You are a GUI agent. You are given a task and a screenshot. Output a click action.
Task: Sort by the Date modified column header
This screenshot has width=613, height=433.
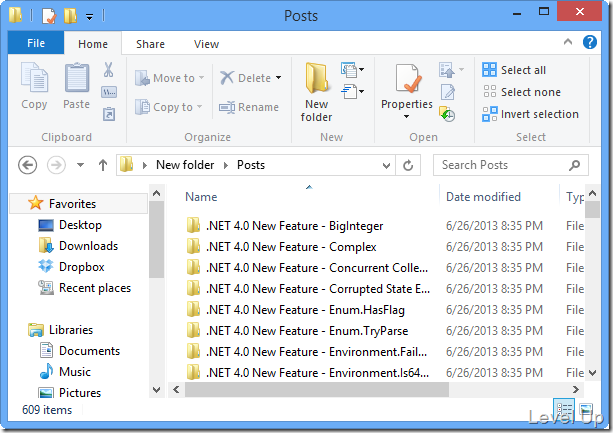(x=483, y=197)
